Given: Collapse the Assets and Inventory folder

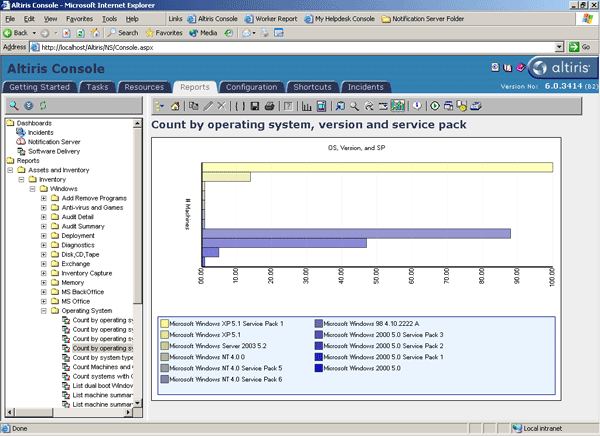Looking at the screenshot, I should coord(10,170).
